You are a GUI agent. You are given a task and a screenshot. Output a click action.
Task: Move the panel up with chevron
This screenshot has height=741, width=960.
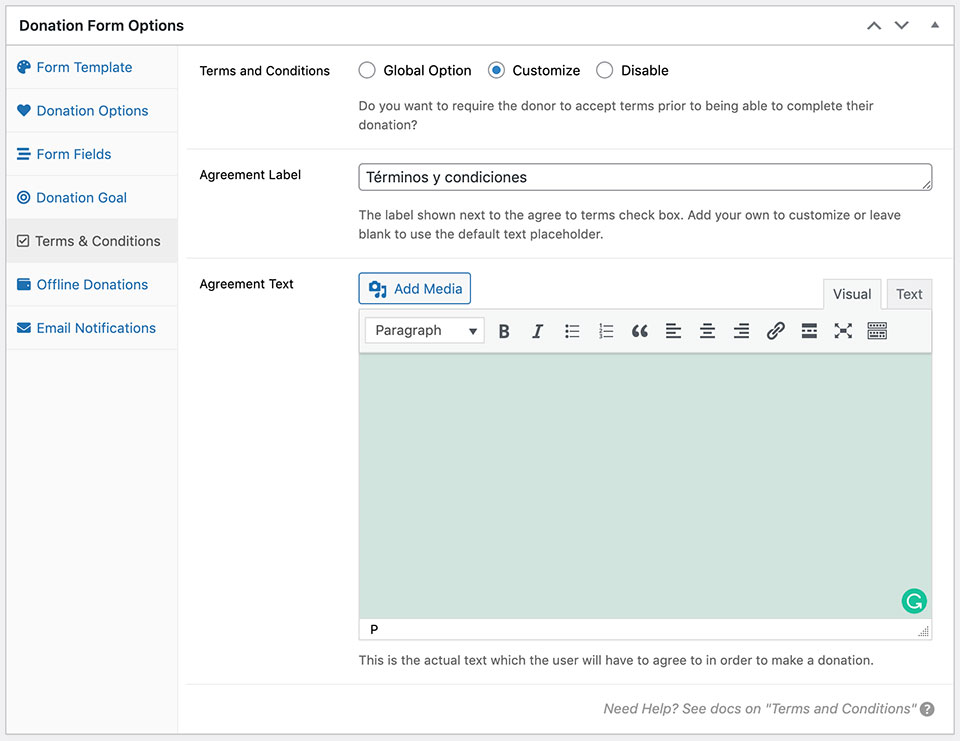(x=874, y=26)
